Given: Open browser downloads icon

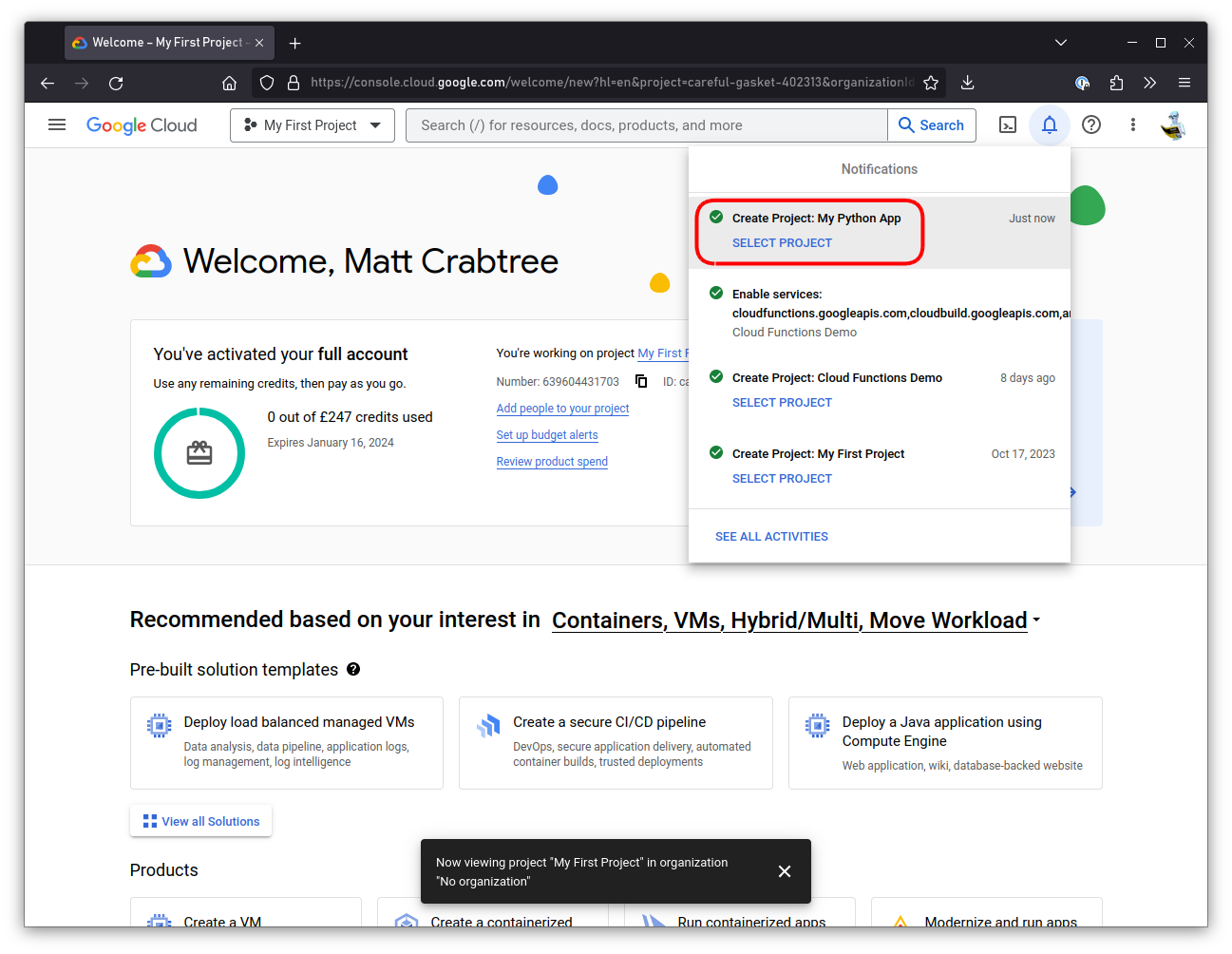Looking at the screenshot, I should tap(967, 83).
